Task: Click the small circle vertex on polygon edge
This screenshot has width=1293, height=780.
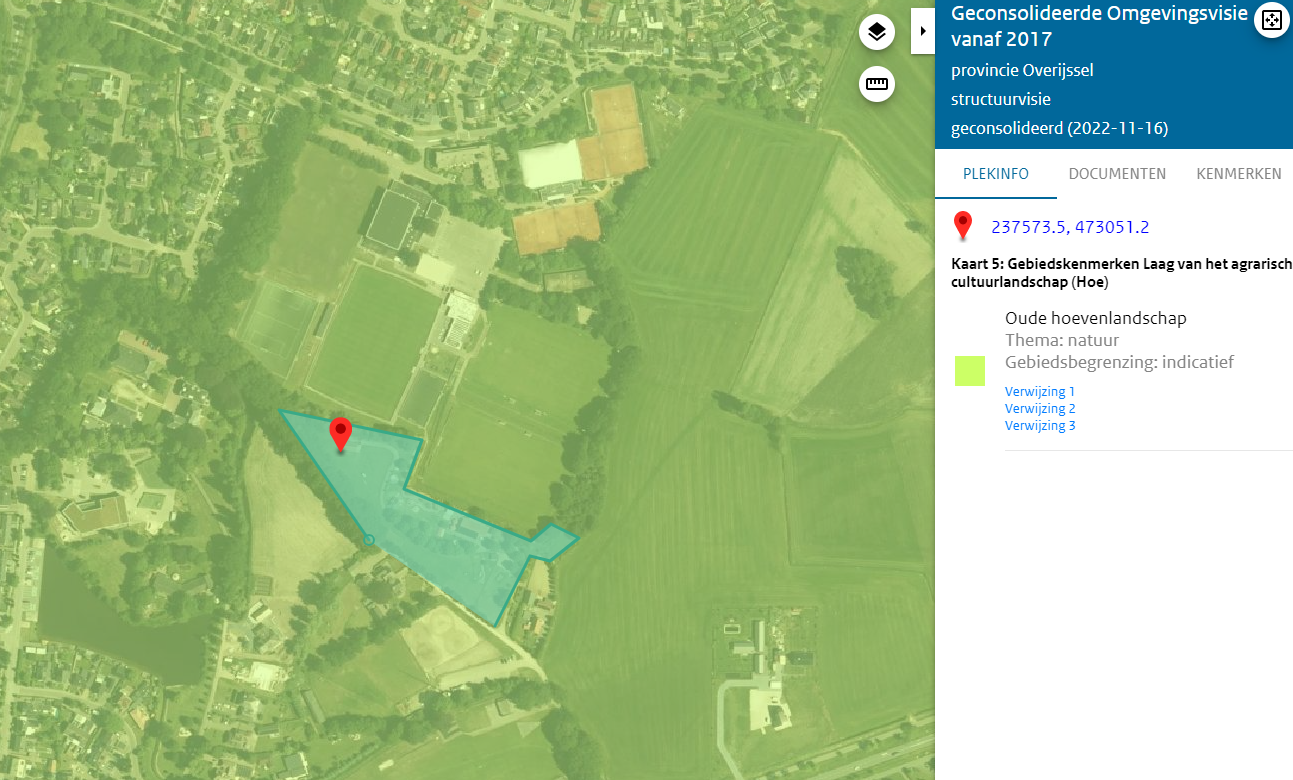Action: 368,540
